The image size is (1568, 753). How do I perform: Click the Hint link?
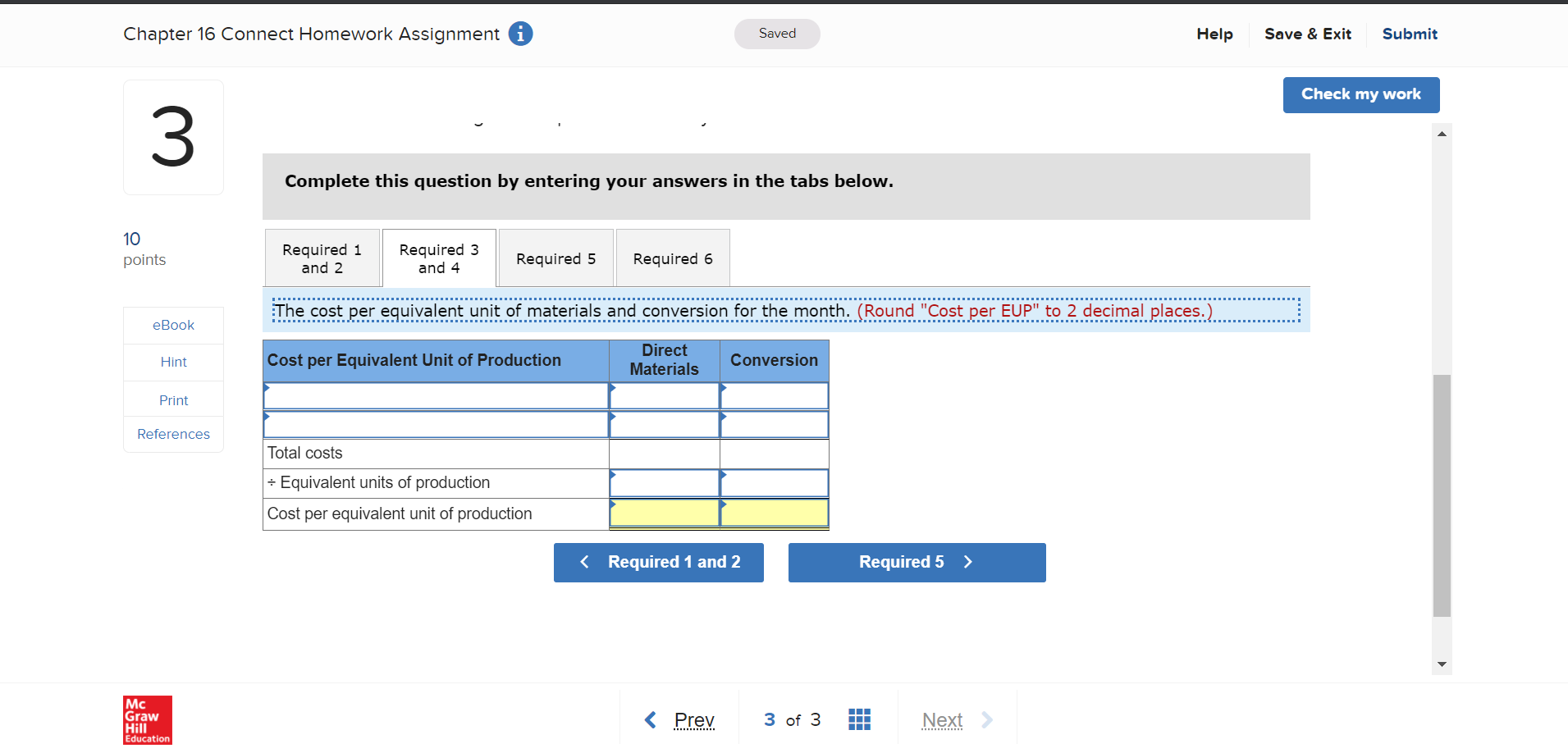173,362
